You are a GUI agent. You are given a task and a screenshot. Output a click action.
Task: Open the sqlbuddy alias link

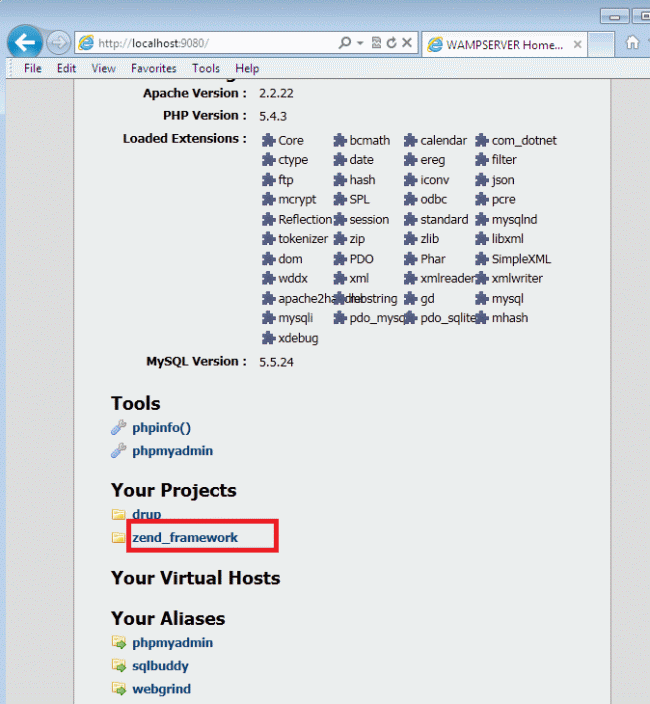pyautogui.click(x=160, y=665)
